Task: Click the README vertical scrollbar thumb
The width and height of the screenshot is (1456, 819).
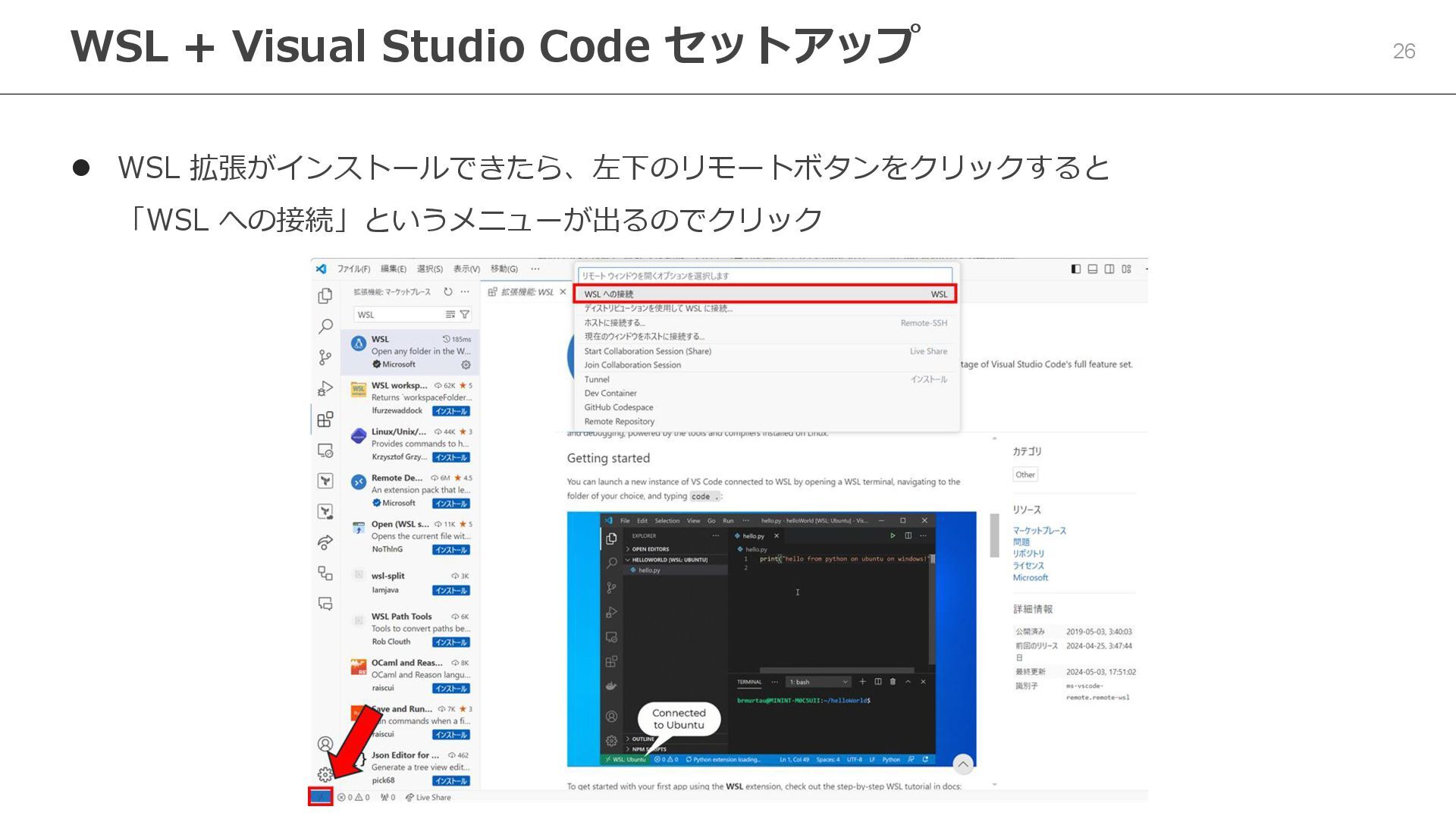Action: click(x=994, y=535)
